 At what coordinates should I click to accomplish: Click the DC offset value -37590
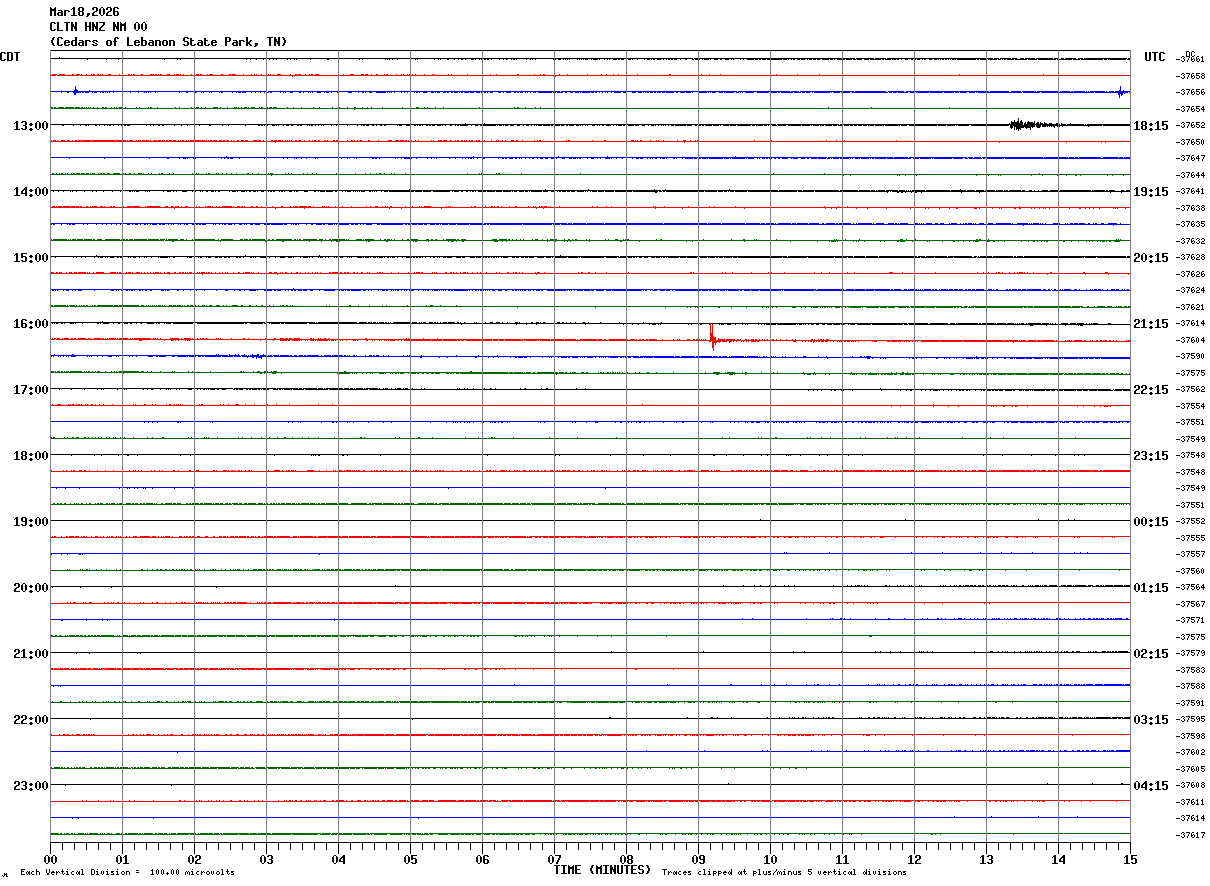[x=1190, y=356]
